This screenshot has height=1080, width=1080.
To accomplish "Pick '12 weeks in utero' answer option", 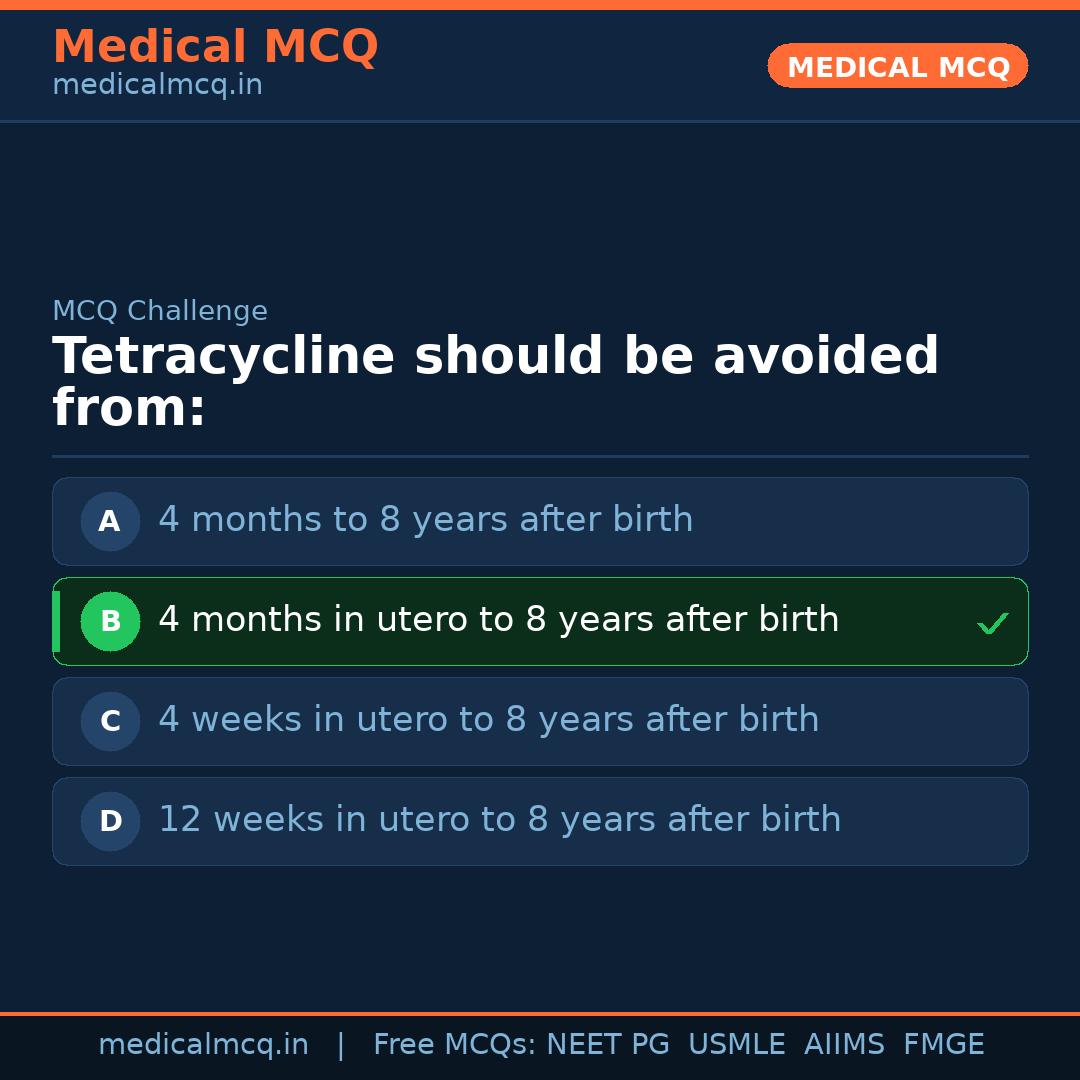I will pyautogui.click(x=499, y=820).
